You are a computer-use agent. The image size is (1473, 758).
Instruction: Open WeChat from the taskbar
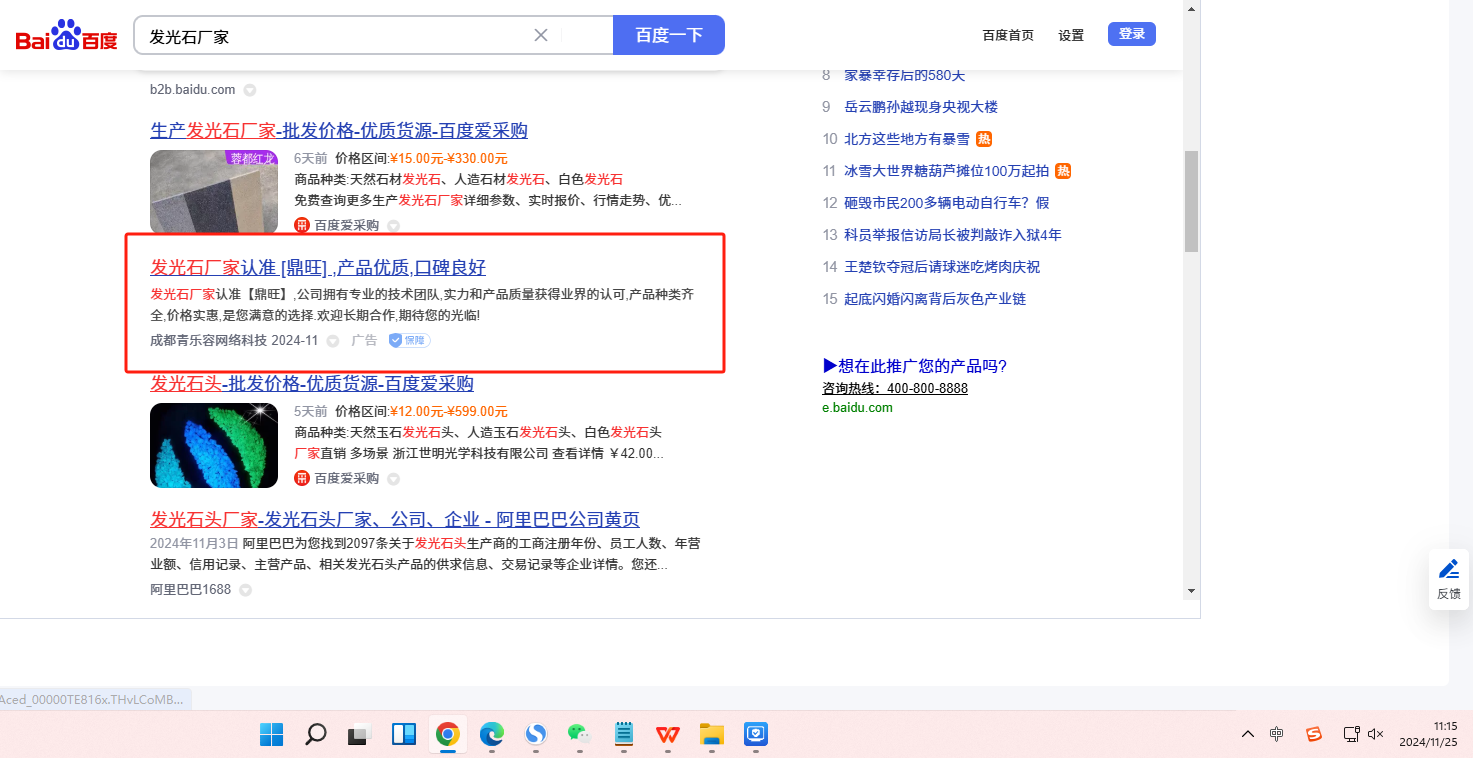click(578, 735)
